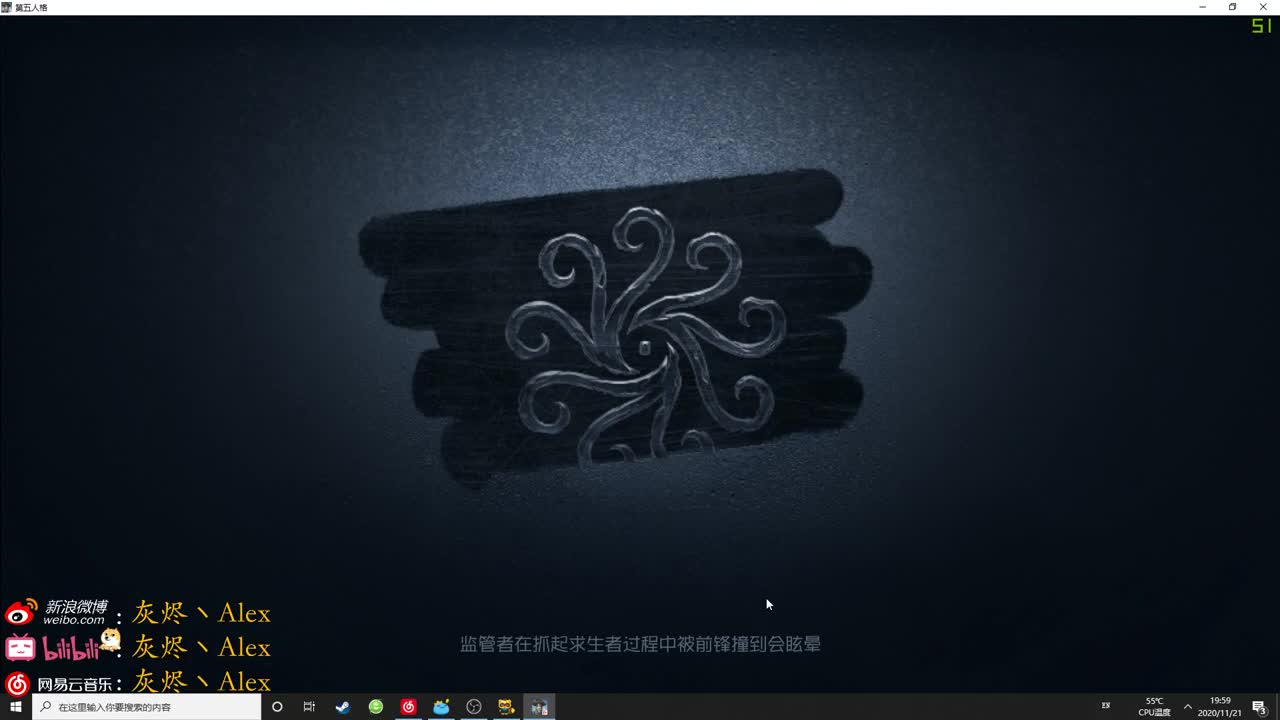Click the 第五人格 window title bar icon

[8, 6]
